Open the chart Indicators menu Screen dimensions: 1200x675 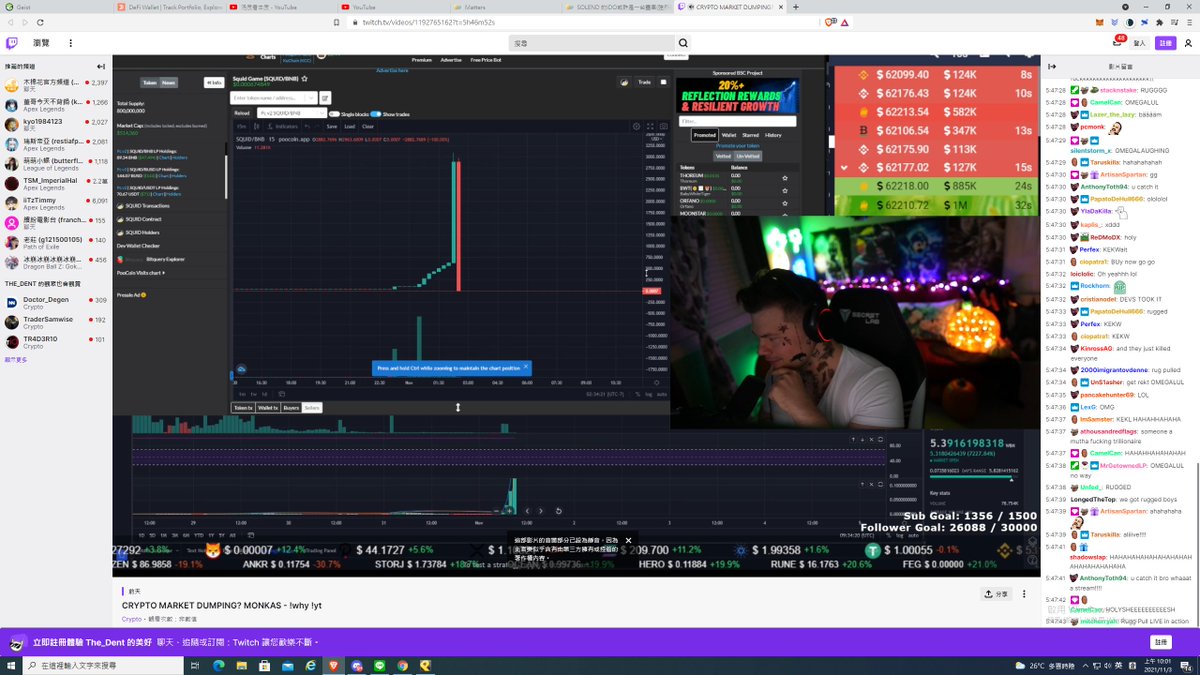[284, 126]
